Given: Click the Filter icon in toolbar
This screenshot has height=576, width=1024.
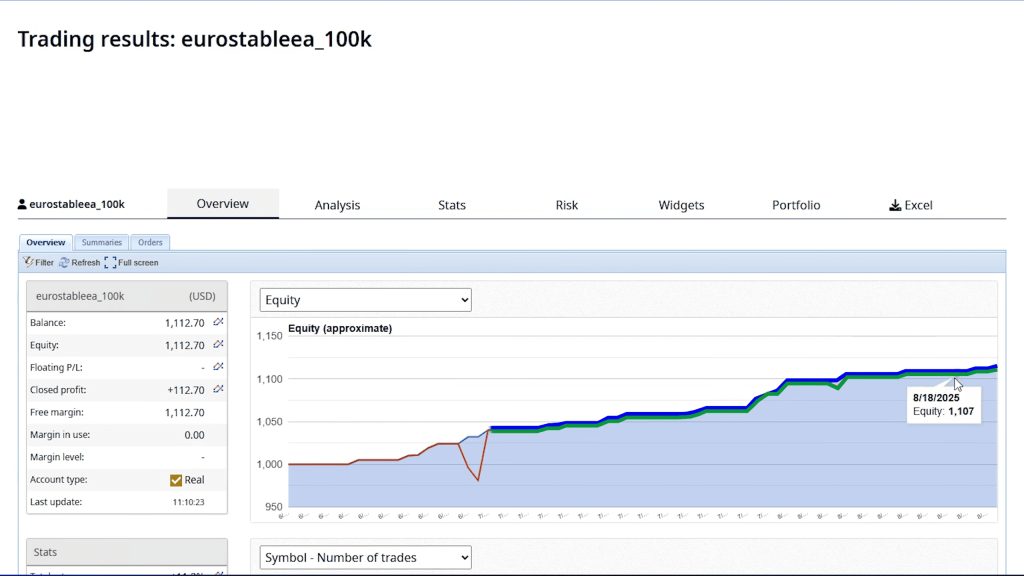Looking at the screenshot, I should (28, 262).
